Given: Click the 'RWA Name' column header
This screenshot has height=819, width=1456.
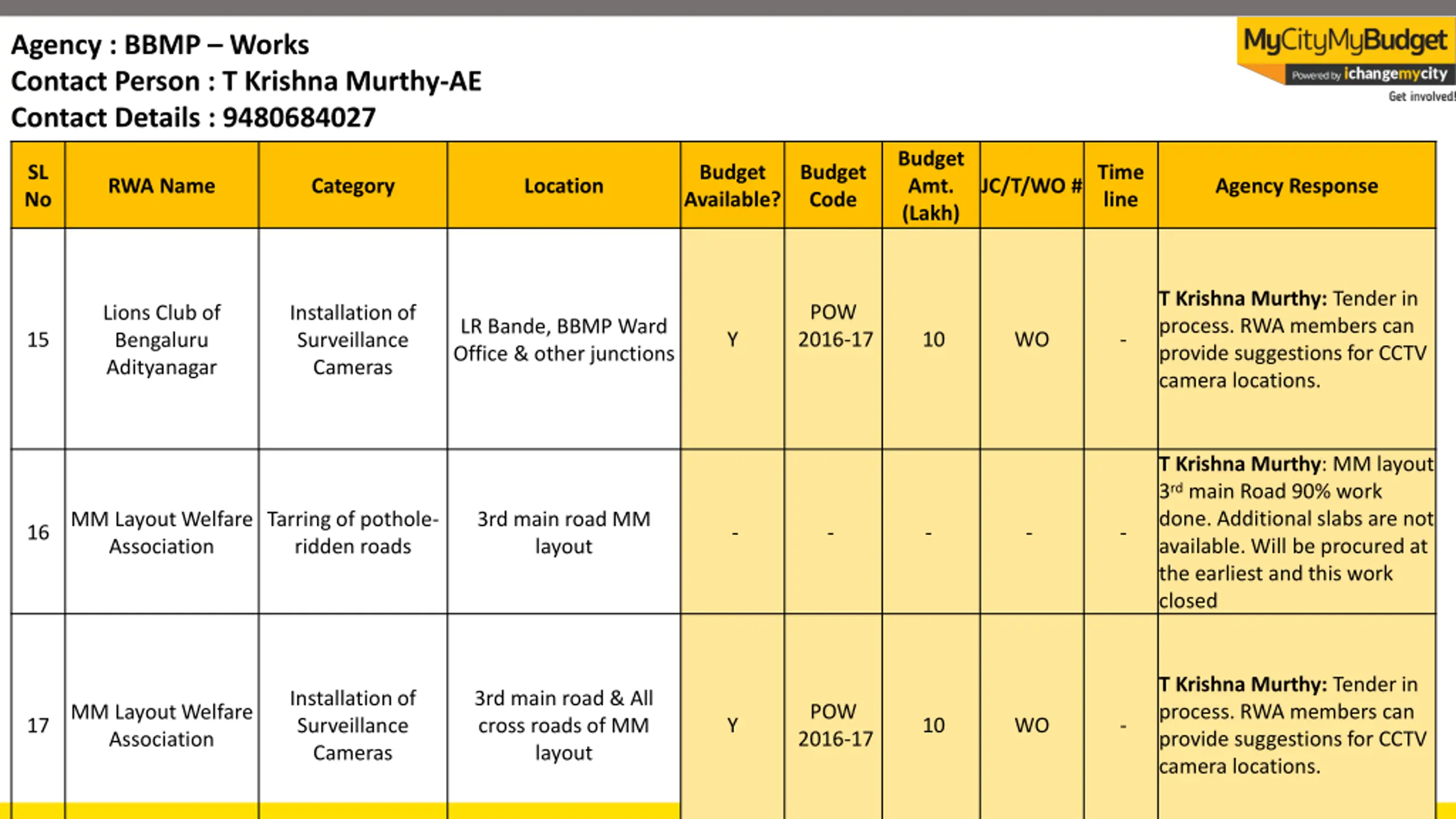Looking at the screenshot, I should click(x=162, y=185).
